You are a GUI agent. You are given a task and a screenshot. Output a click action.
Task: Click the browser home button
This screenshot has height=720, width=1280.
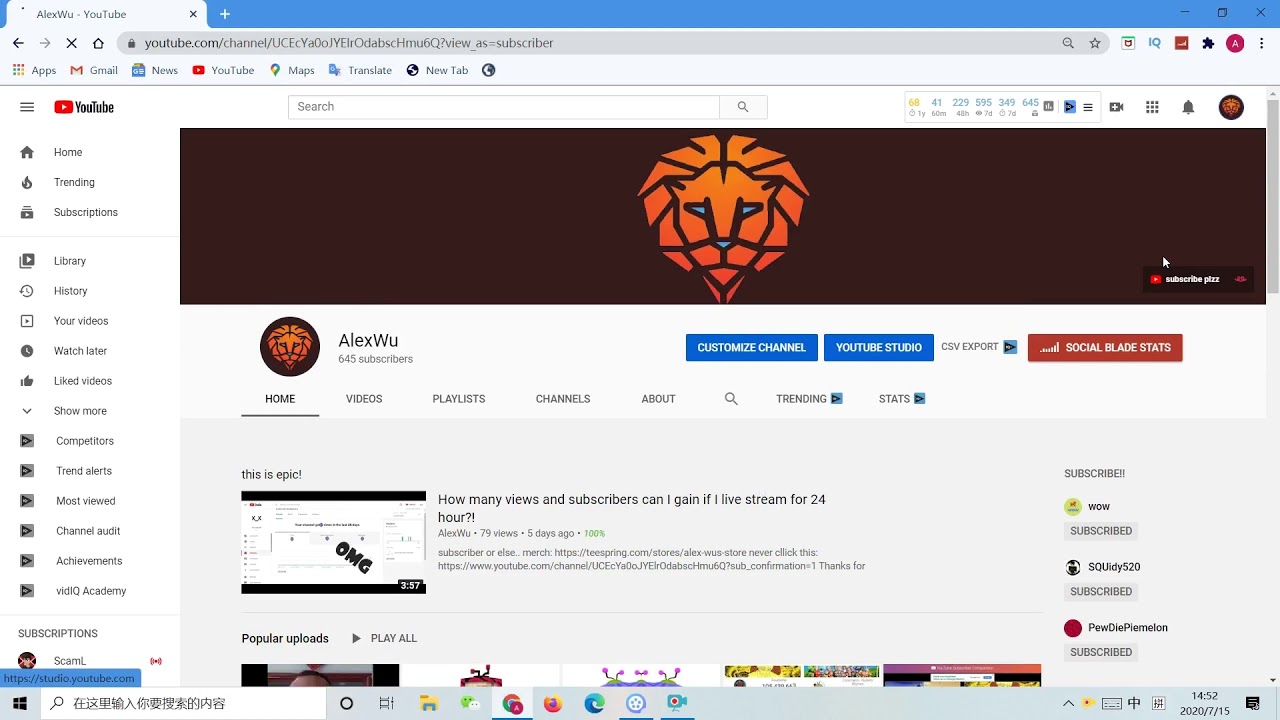tap(98, 43)
